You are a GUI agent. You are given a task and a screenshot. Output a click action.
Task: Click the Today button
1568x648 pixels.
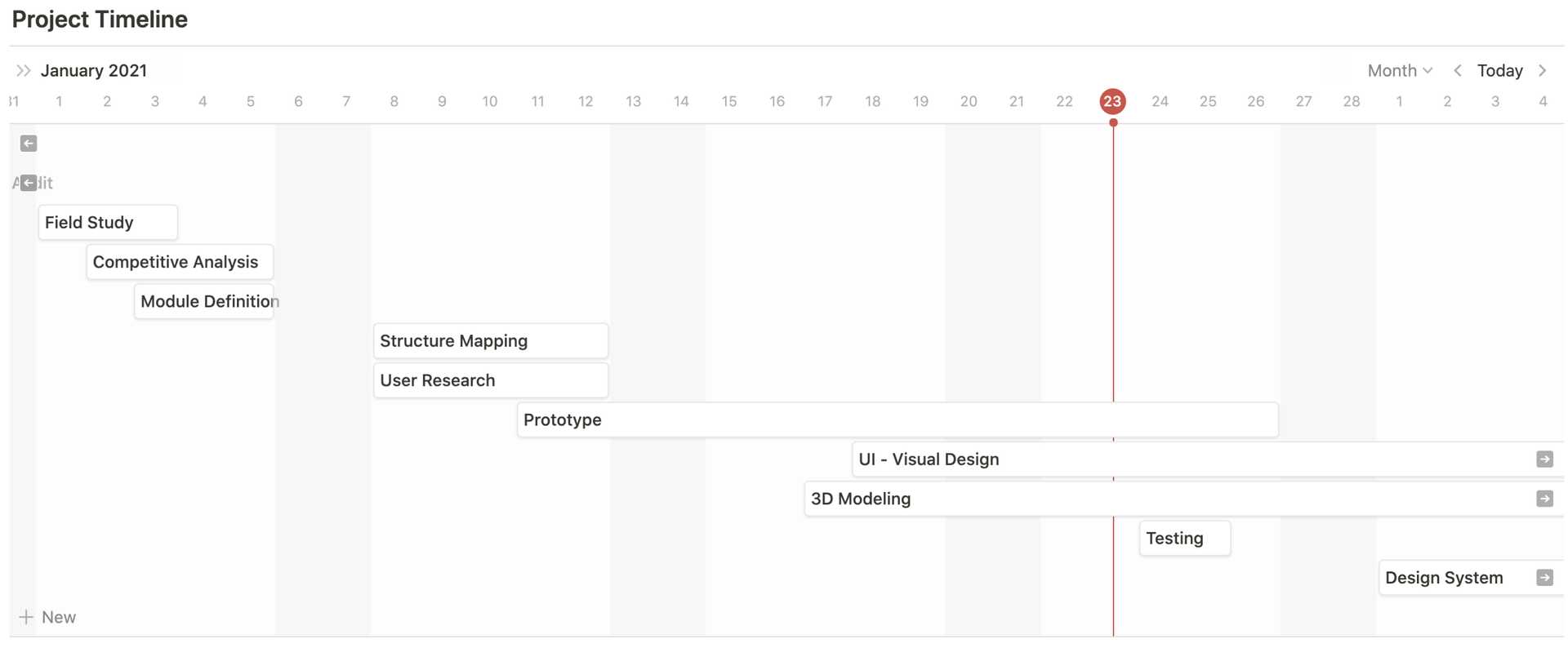tap(1499, 70)
